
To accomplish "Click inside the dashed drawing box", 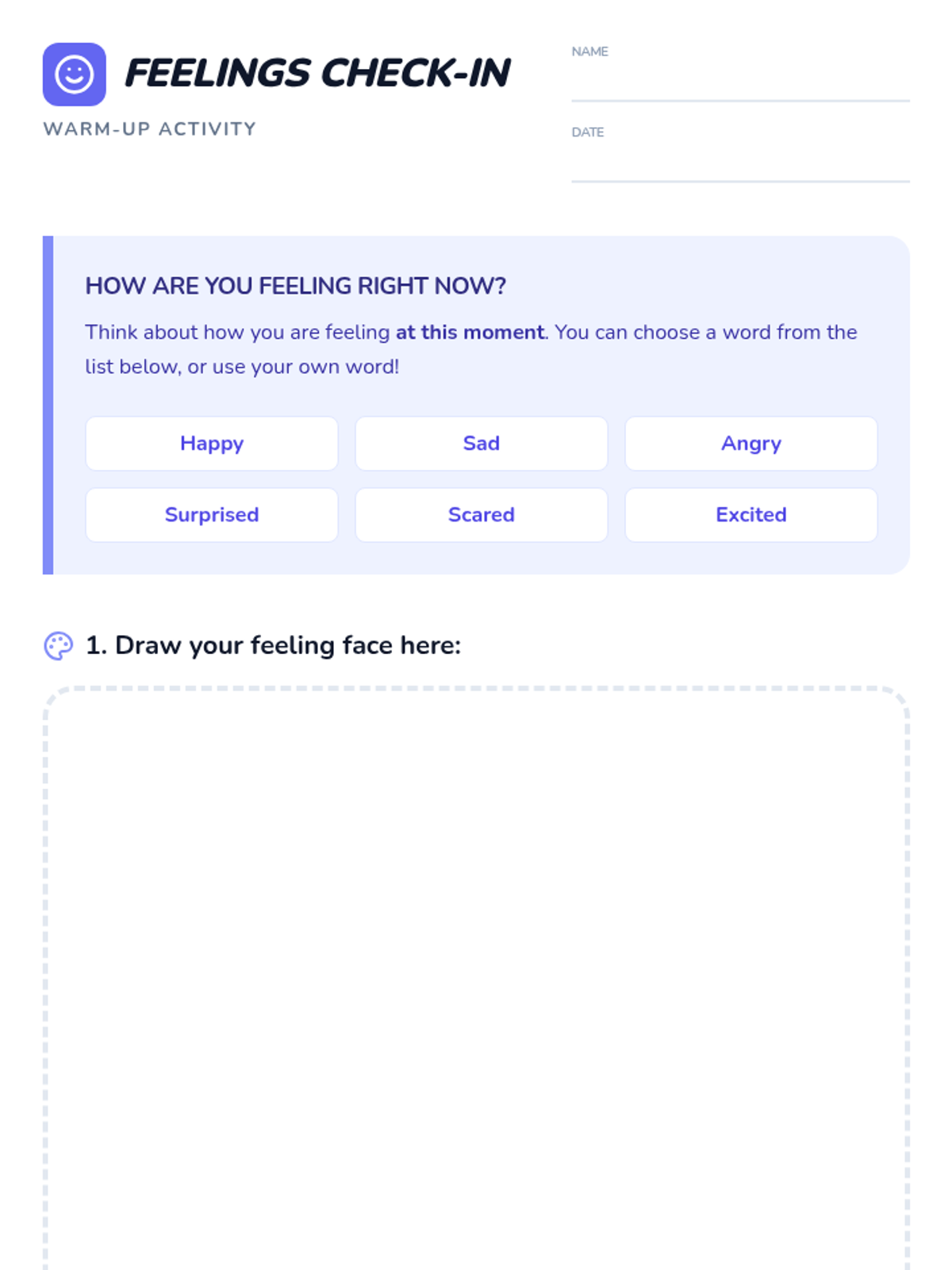I will point(476,976).
